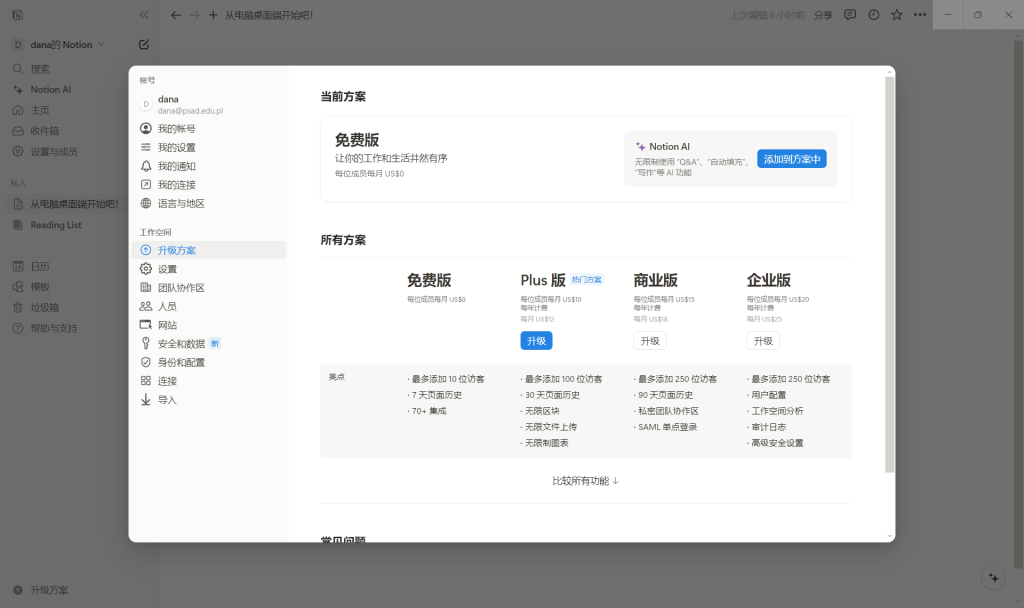Open the comments icon in top bar
Viewport: 1024px width, 608px height.
(850, 15)
